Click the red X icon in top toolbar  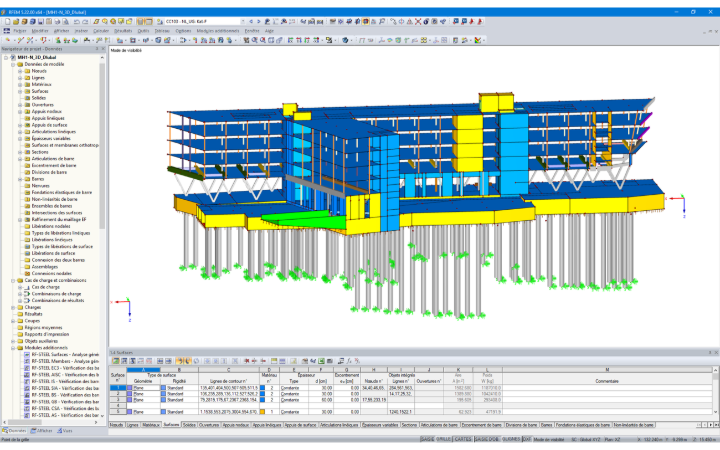[x=418, y=22]
